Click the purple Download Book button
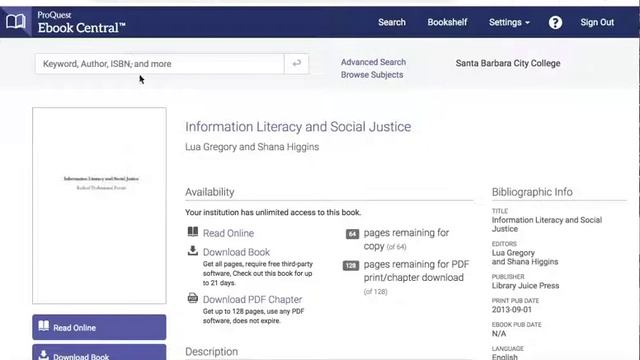640x360 pixels. 99,353
